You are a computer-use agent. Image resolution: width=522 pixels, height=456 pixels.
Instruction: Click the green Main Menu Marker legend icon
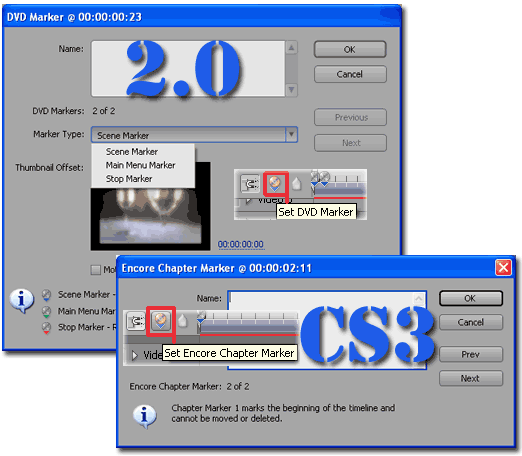(x=46, y=312)
